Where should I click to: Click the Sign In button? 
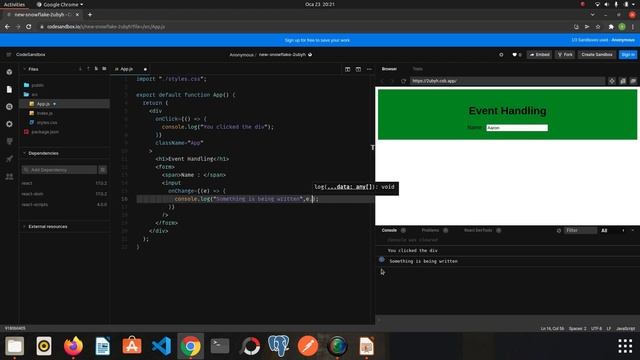[628, 55]
